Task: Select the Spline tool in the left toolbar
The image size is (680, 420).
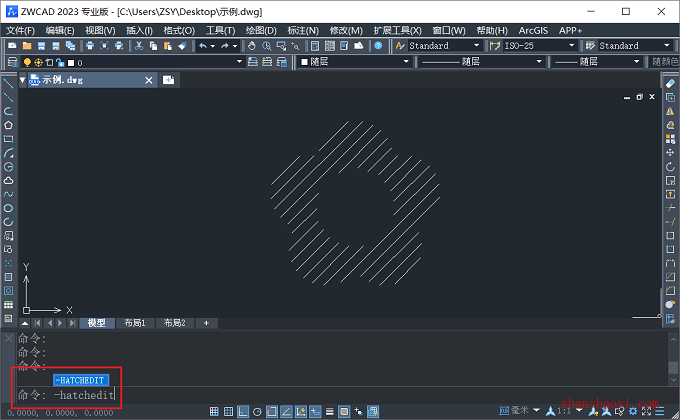Action: (8, 194)
